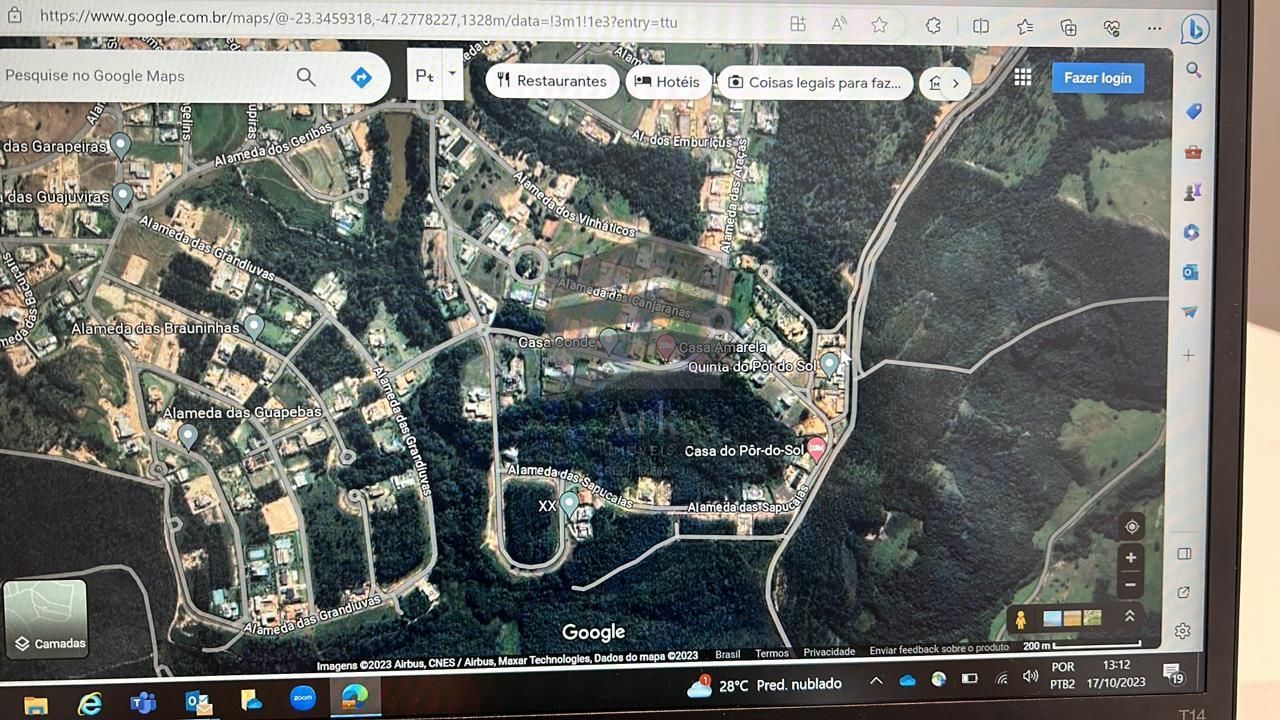Open Edge collections
The height and width of the screenshot is (720, 1280).
coord(1069,28)
